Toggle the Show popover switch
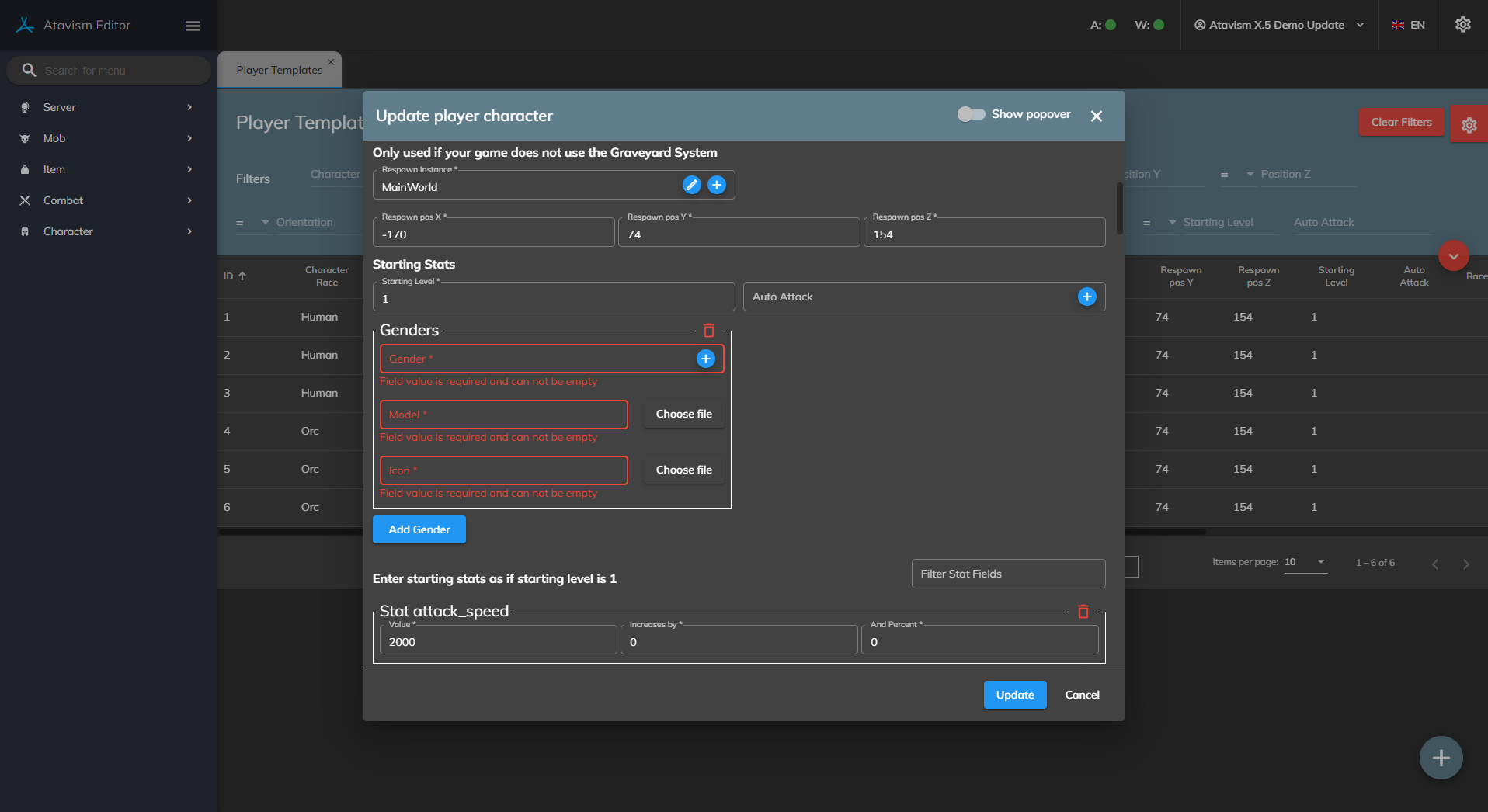Image resolution: width=1488 pixels, height=812 pixels. pyautogui.click(x=971, y=114)
